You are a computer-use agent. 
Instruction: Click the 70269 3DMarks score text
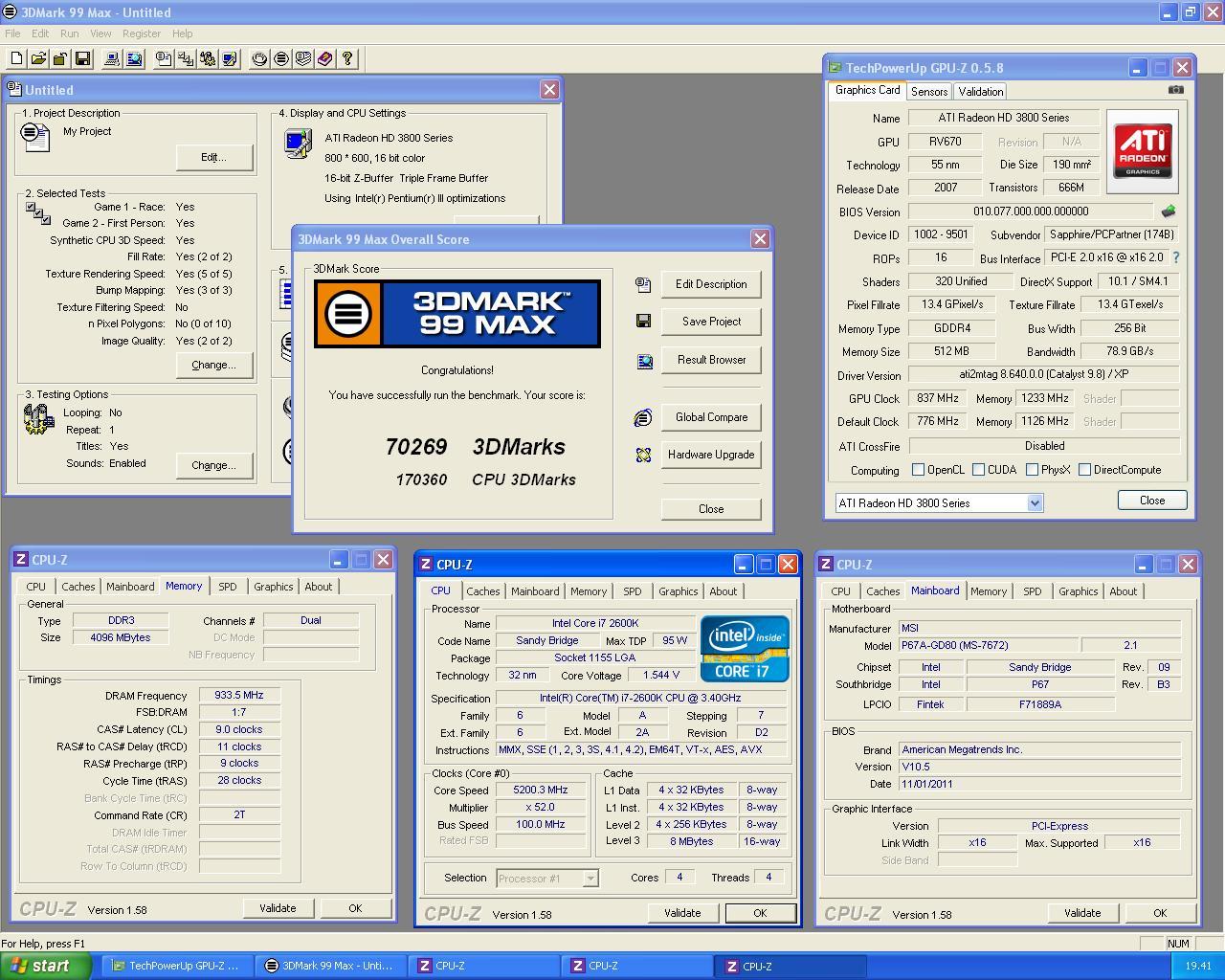pos(476,447)
